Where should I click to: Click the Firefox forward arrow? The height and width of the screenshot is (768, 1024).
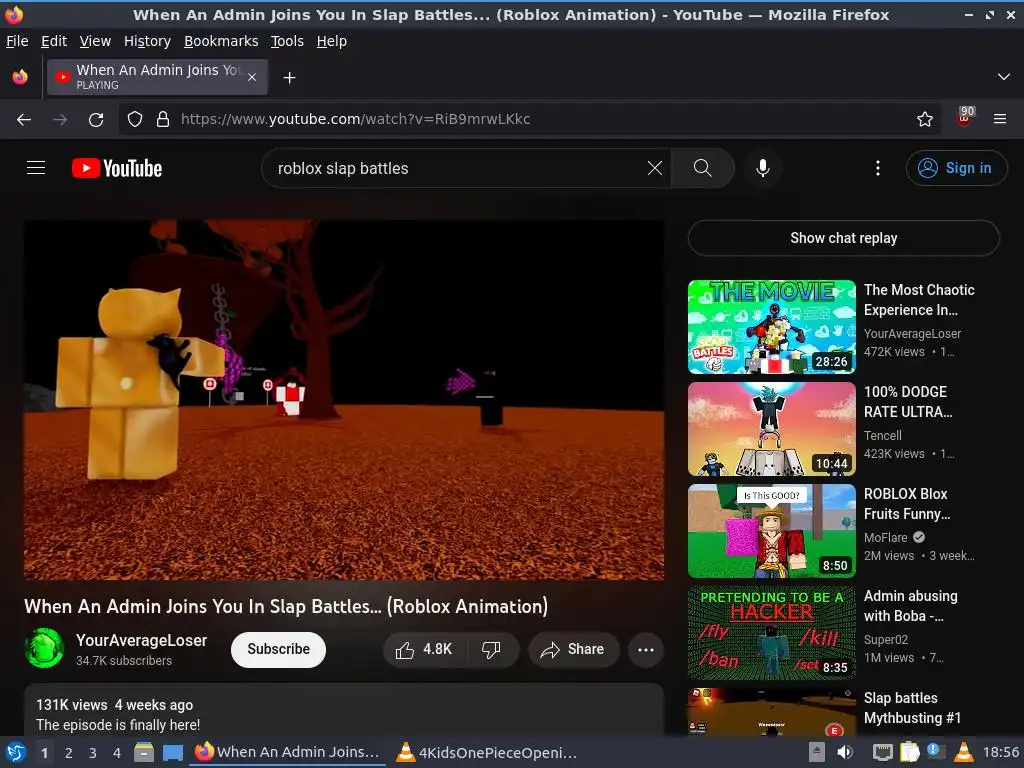coord(60,119)
